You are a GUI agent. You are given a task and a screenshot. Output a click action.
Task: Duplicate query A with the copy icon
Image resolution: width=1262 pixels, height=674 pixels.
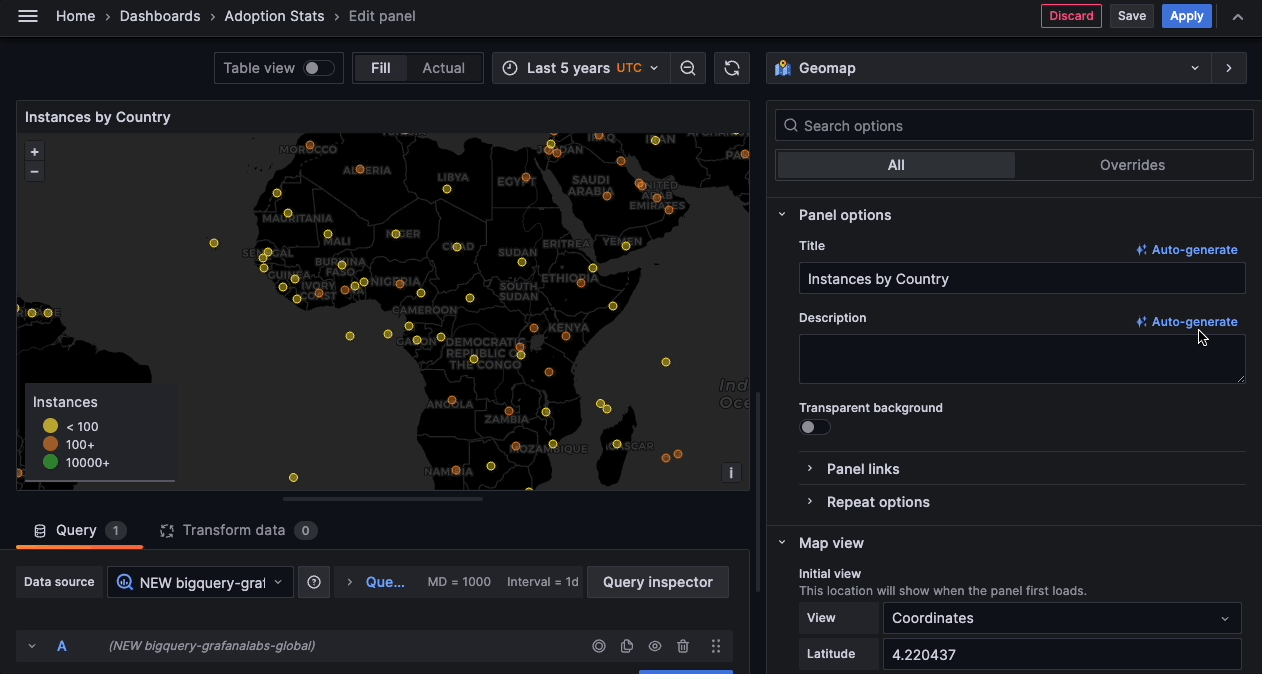(x=627, y=646)
